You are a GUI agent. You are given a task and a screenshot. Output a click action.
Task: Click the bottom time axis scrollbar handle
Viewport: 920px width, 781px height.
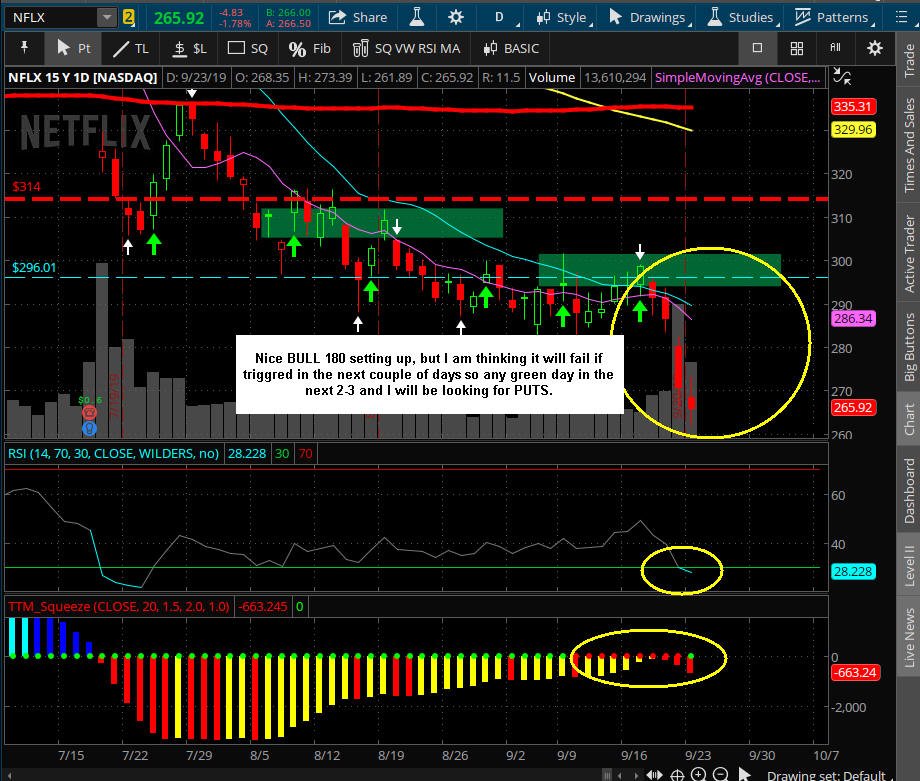607,775
